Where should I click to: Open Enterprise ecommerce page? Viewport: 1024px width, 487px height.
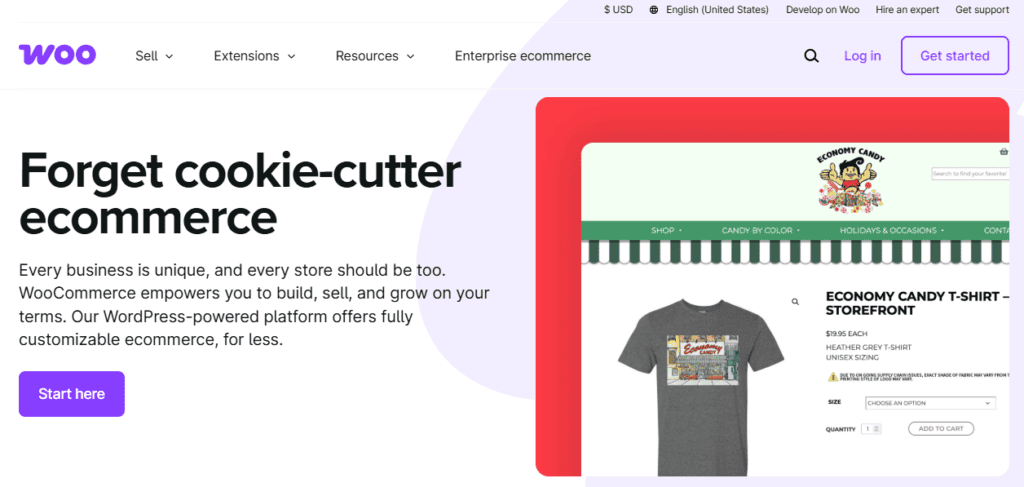[522, 56]
